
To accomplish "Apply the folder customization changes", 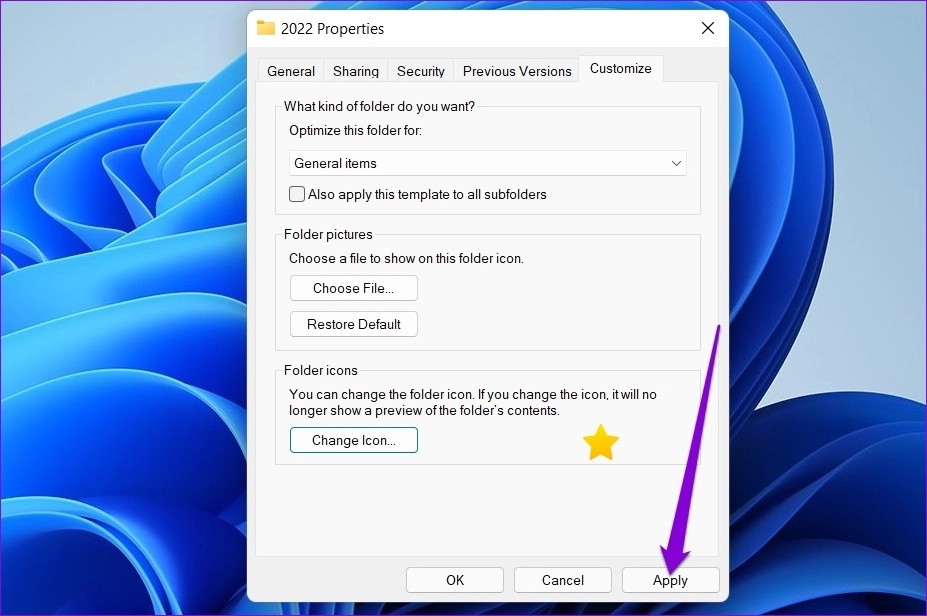I will coord(670,579).
